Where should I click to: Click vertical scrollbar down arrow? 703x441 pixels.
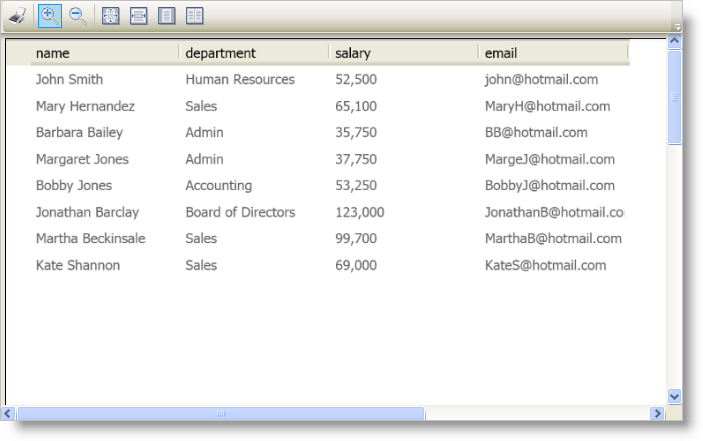[x=674, y=397]
